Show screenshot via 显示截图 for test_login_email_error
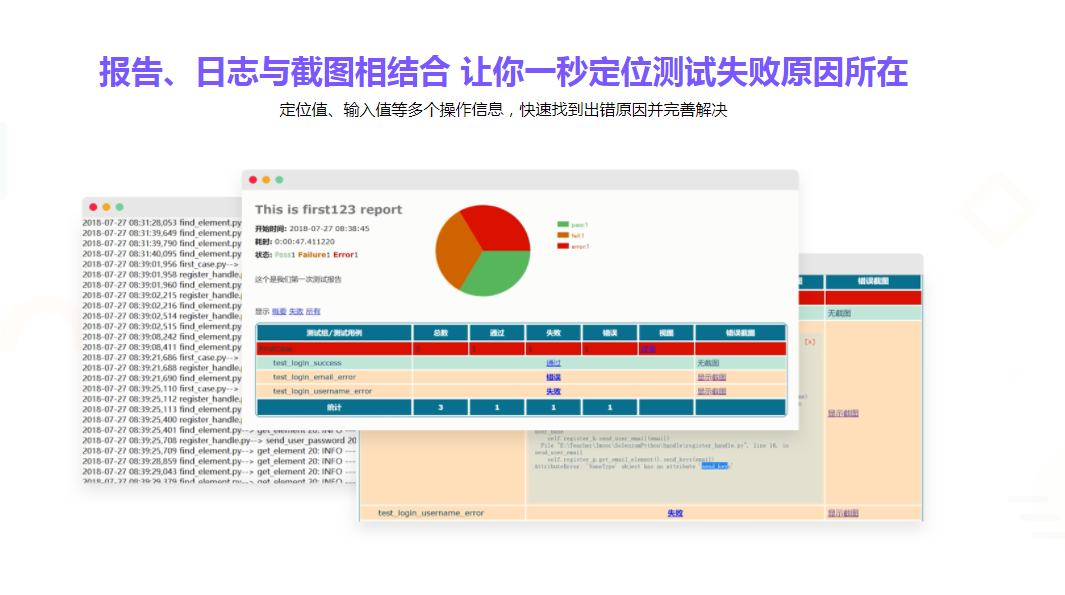 [711, 376]
